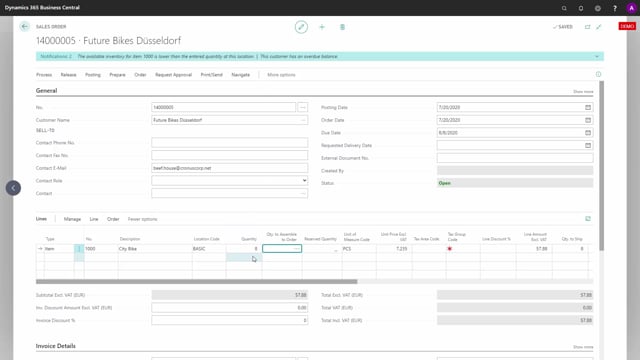This screenshot has height=360, width=640.
Task: Click the City Bike description cell
Action: click(155, 249)
